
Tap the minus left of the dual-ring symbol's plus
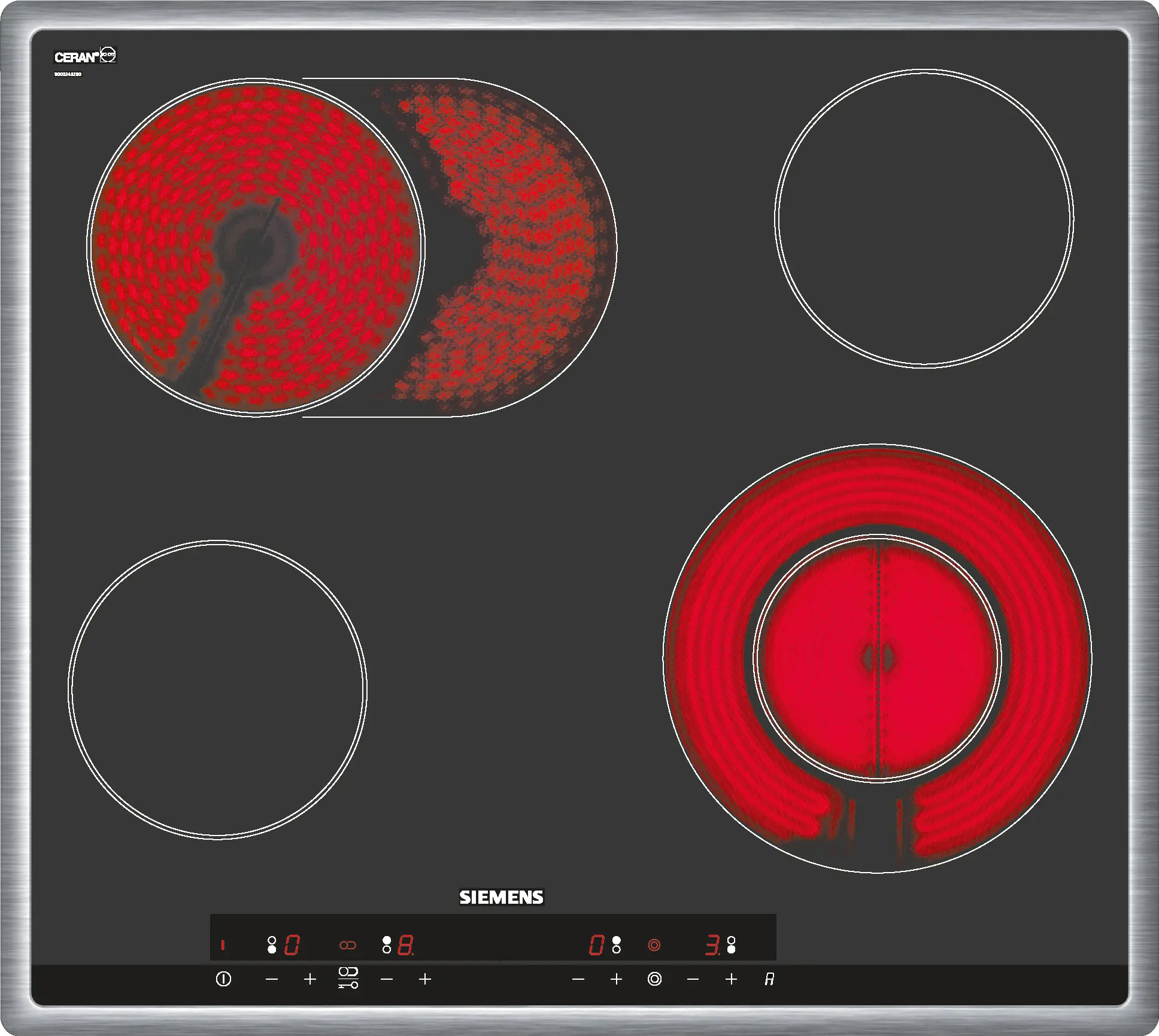578,979
